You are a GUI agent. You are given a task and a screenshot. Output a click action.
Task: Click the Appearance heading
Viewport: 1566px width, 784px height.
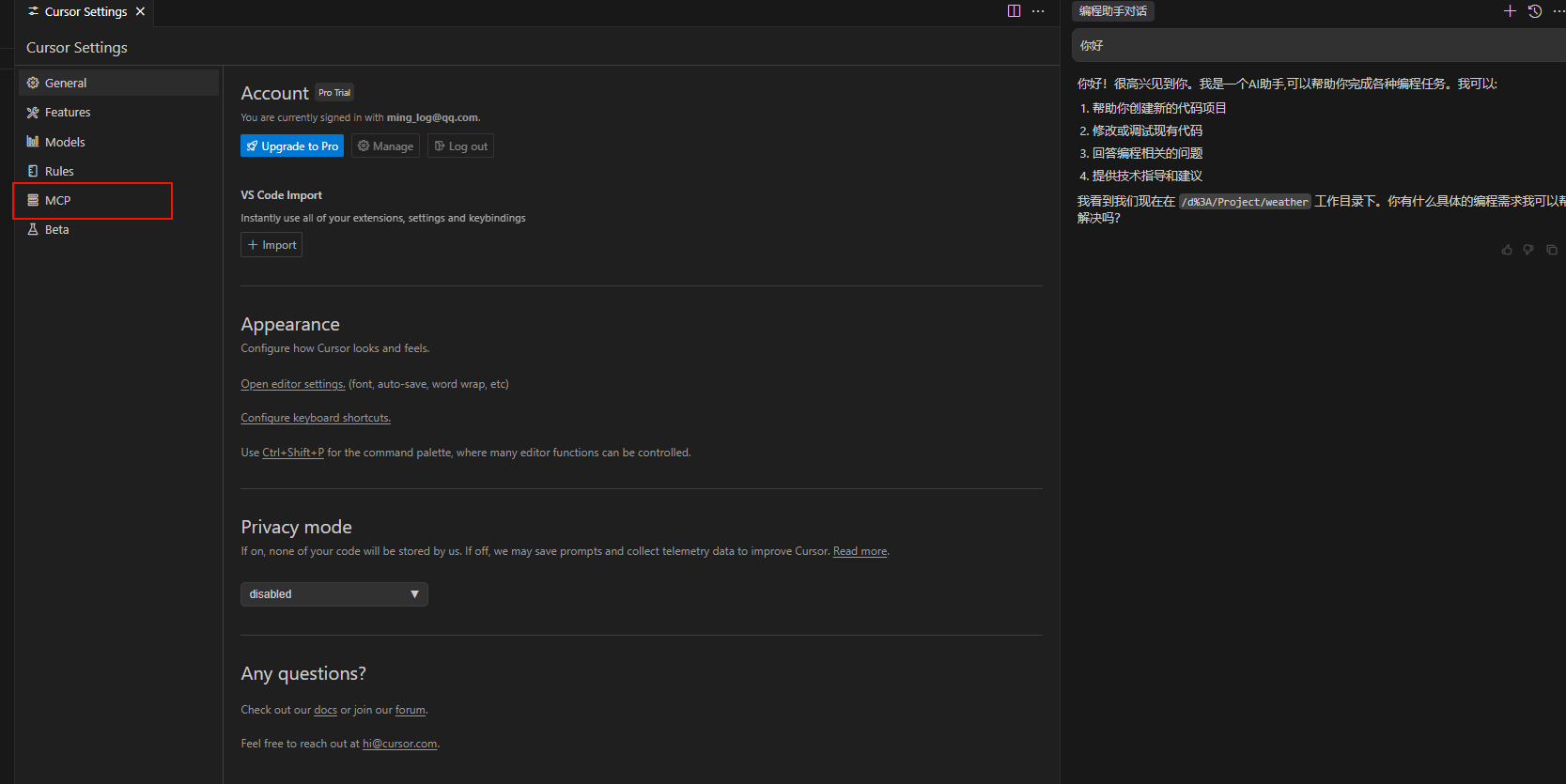tap(290, 324)
